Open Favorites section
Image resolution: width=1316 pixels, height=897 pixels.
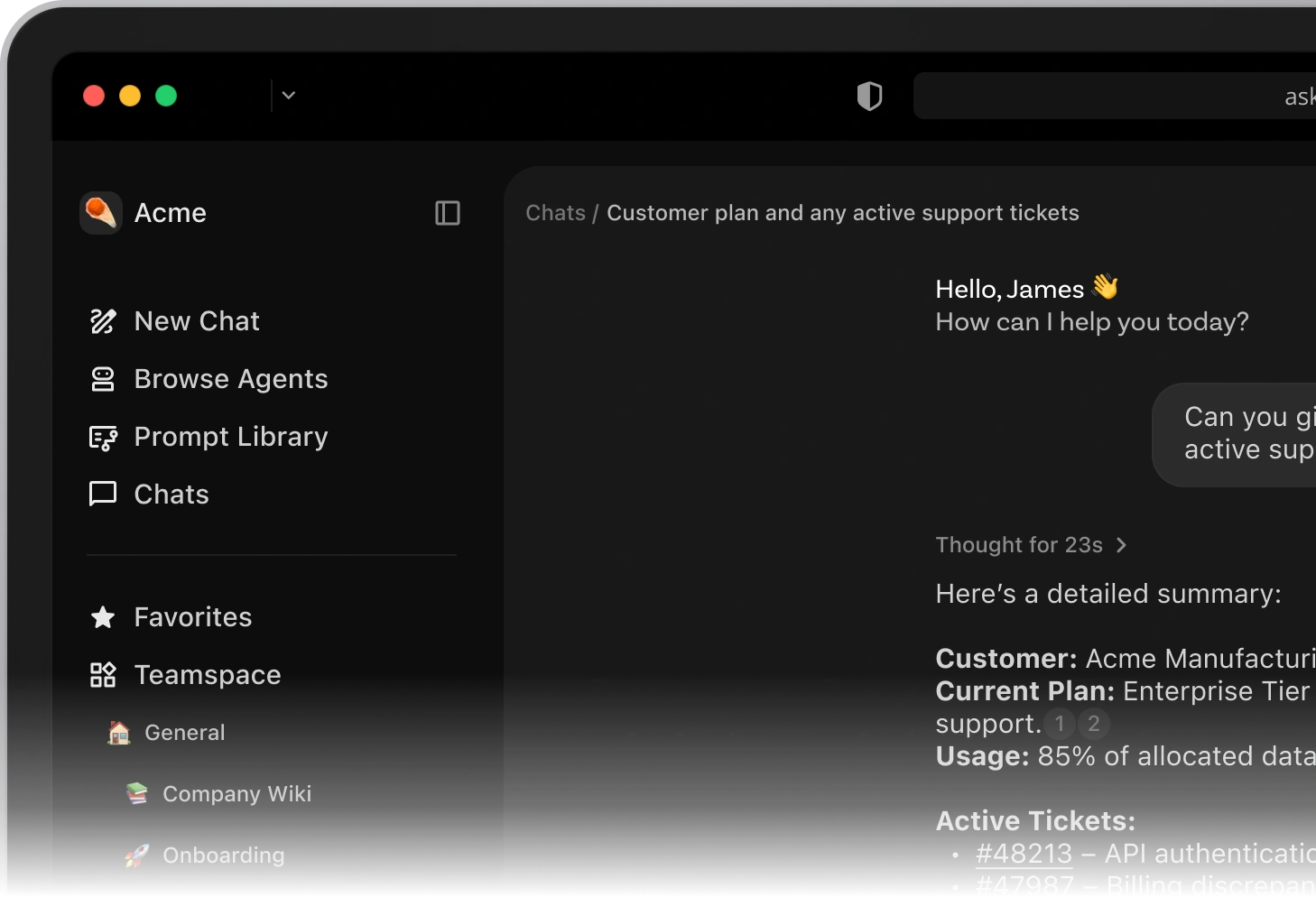click(x=193, y=617)
